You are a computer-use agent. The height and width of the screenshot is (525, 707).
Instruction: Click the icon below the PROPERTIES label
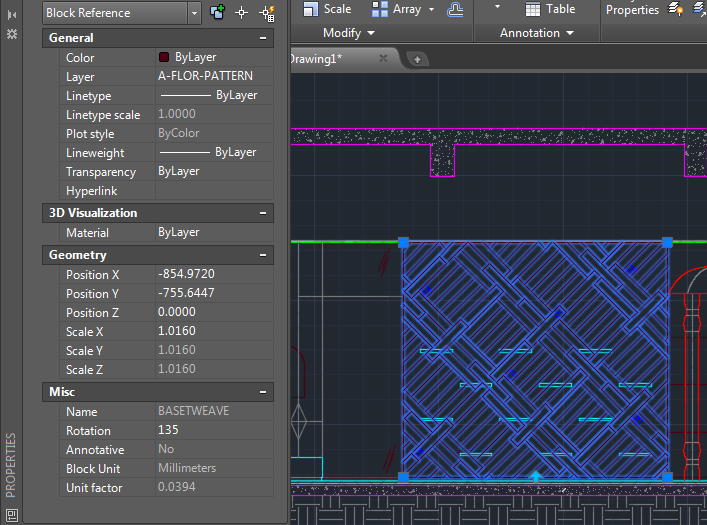12,515
